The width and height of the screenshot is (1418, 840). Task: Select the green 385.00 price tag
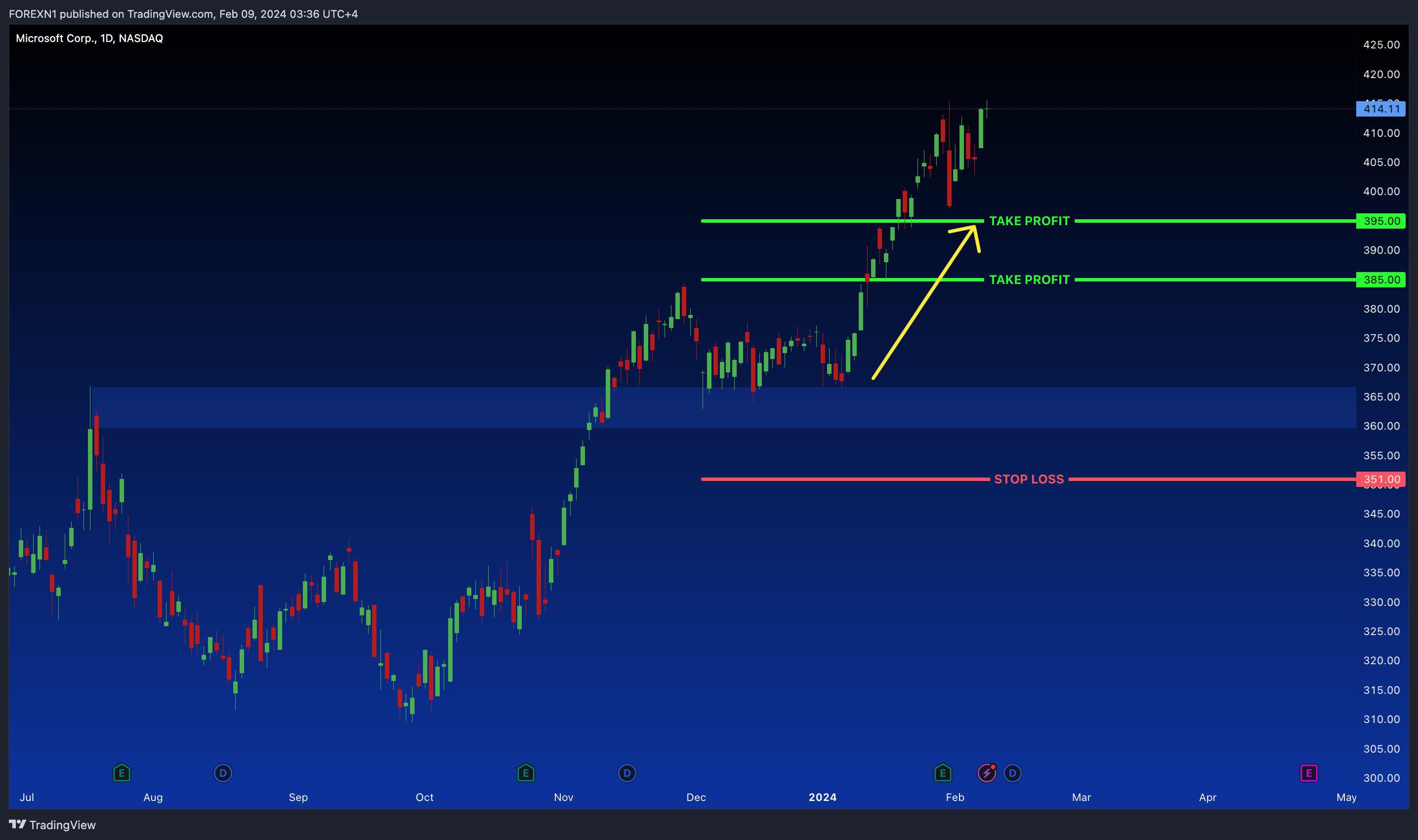(x=1380, y=280)
